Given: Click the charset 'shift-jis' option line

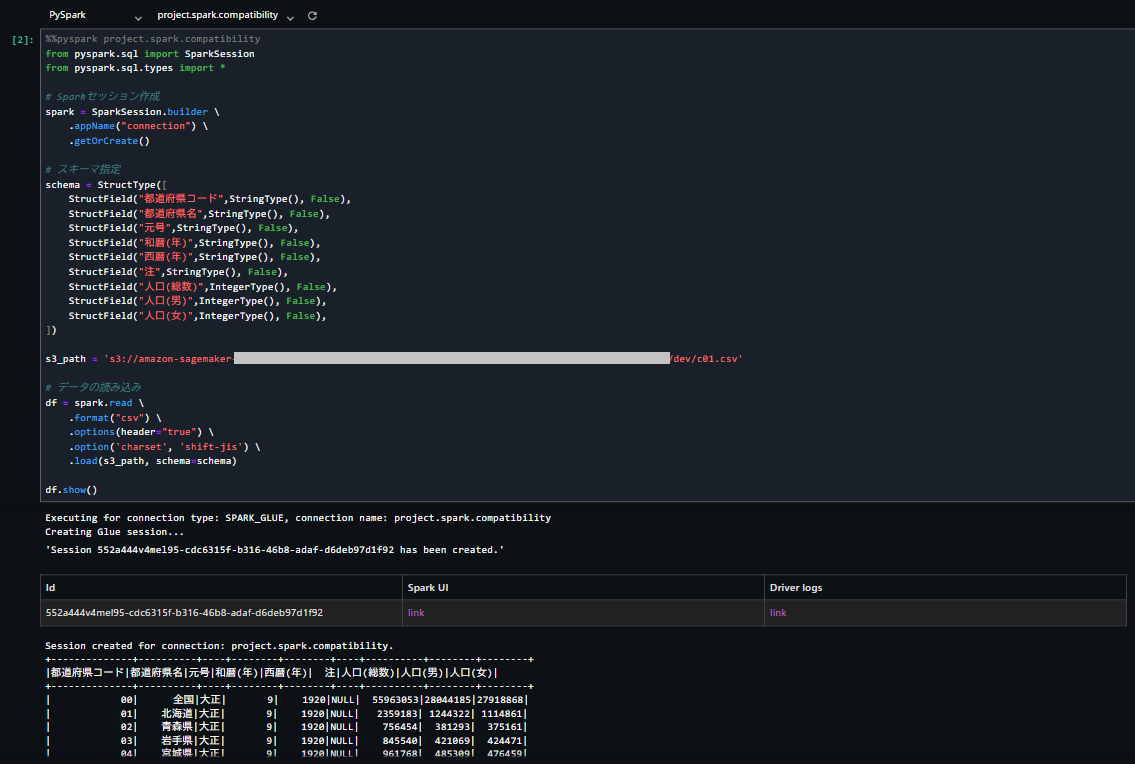Looking at the screenshot, I should pos(164,447).
